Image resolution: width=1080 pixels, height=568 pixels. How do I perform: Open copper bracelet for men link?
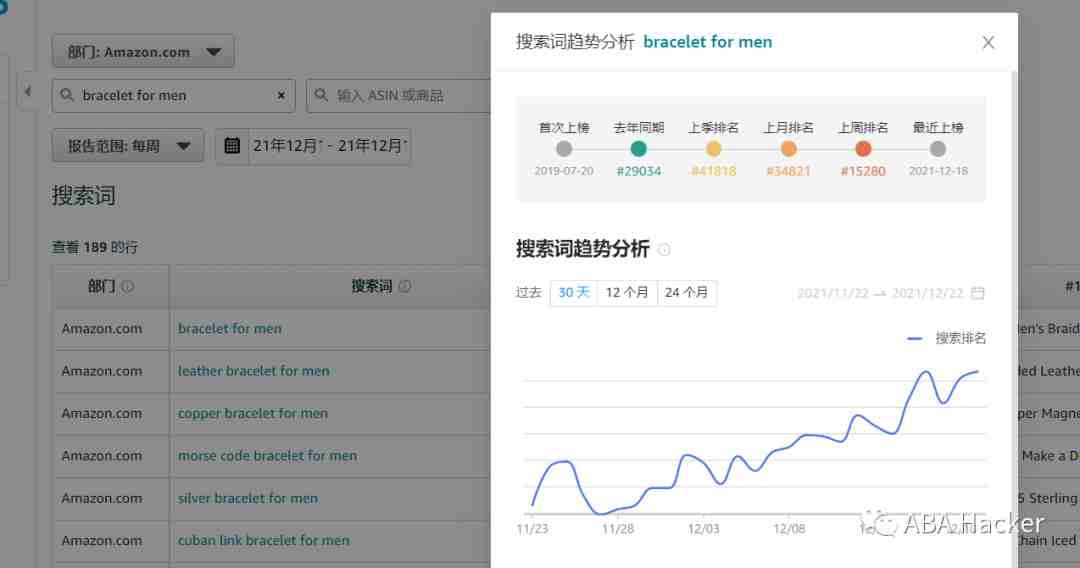253,414
